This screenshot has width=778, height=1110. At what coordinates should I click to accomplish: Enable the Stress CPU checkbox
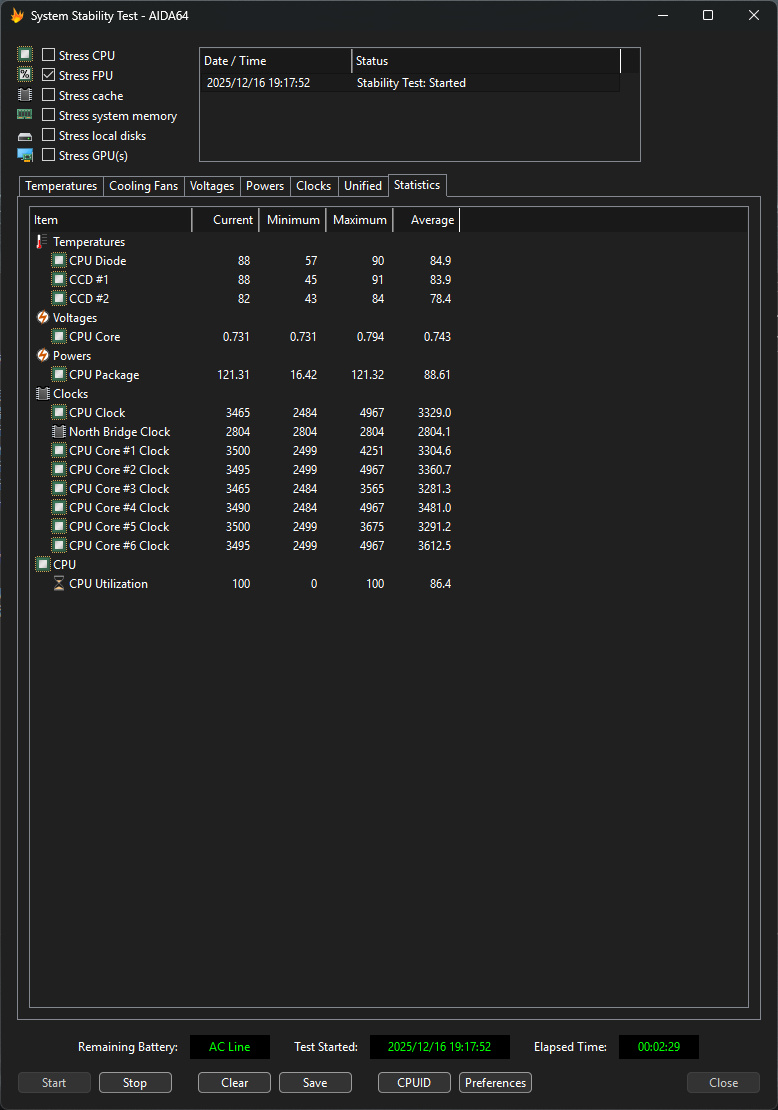tap(49, 56)
